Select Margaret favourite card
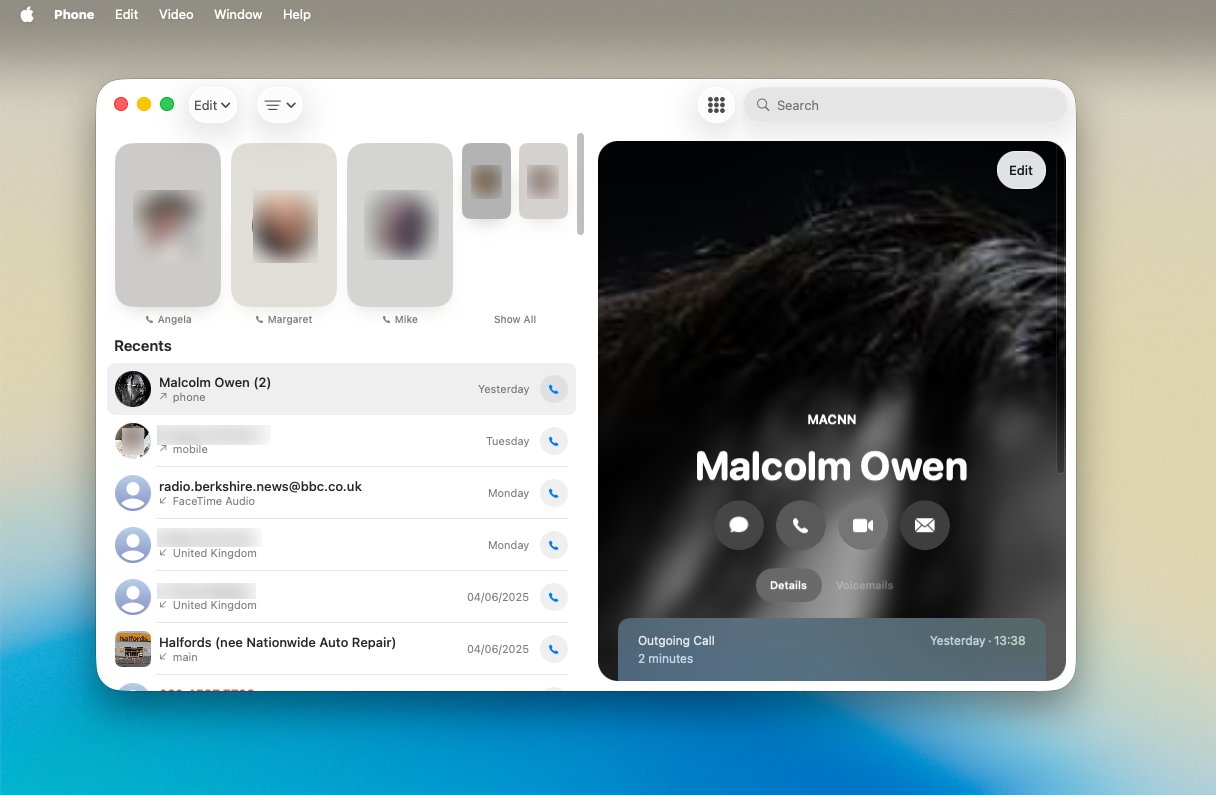This screenshot has height=795, width=1216. coord(284,225)
